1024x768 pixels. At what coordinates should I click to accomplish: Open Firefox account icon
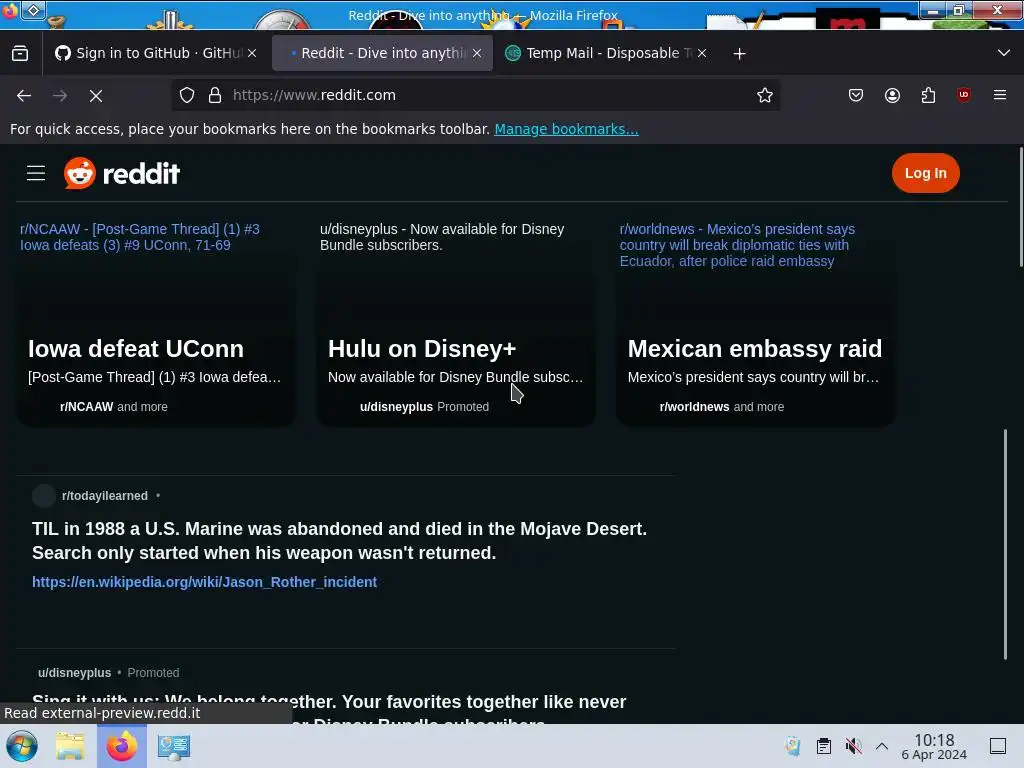tap(892, 95)
